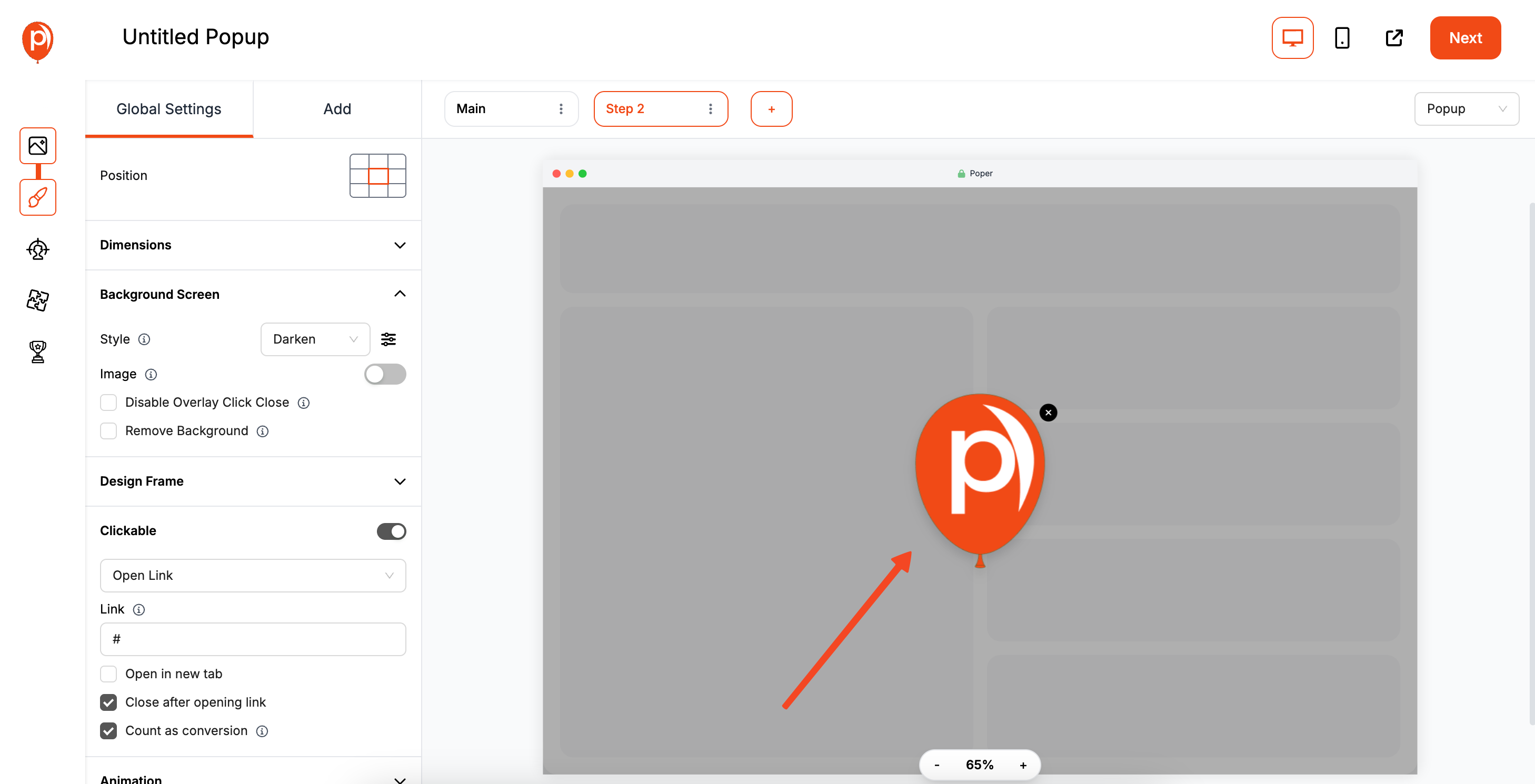1535x784 pixels.
Task: Click the 65% zoom level text
Action: click(x=979, y=765)
